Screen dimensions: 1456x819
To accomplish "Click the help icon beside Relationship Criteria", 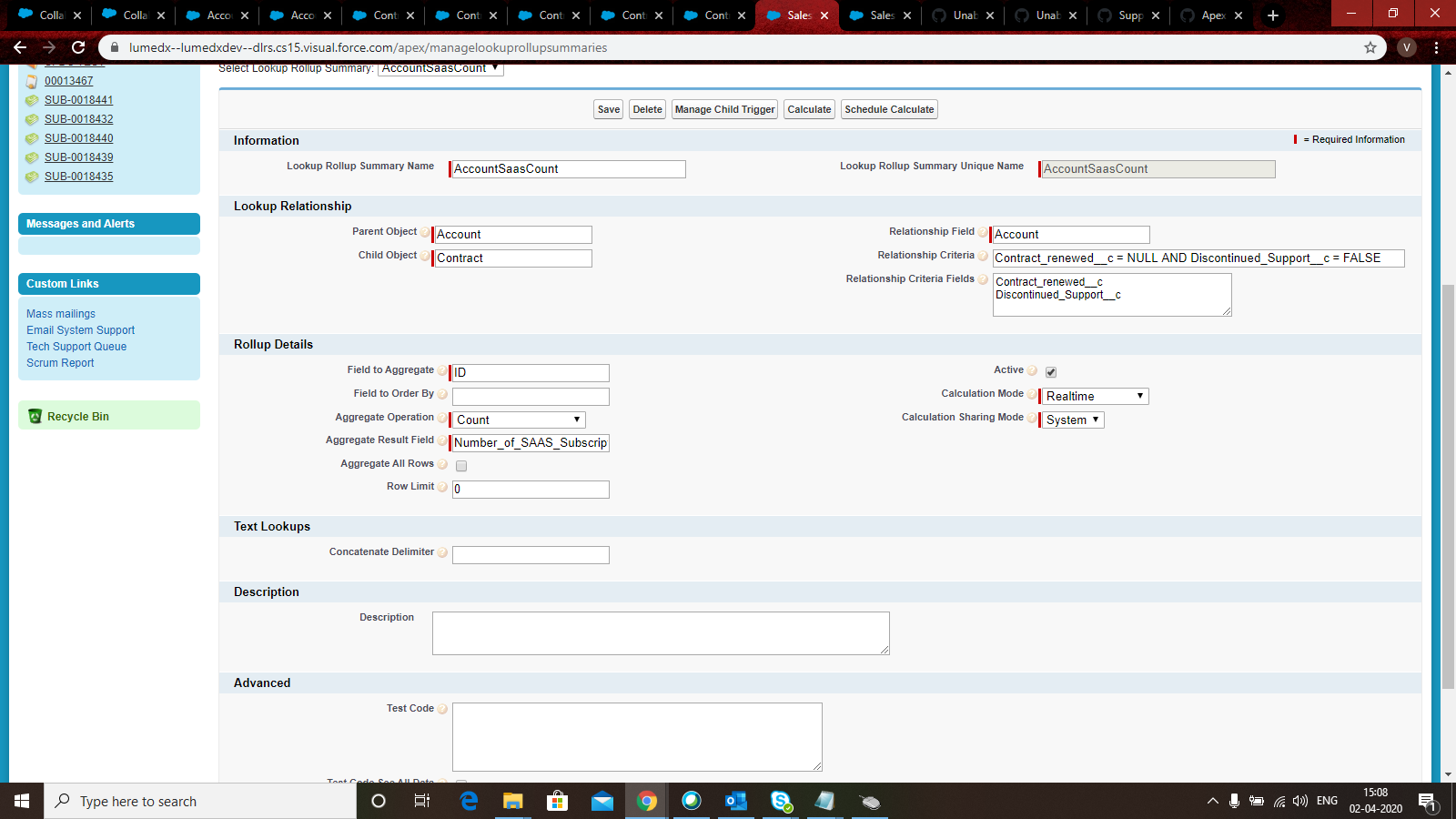I will pyautogui.click(x=983, y=256).
